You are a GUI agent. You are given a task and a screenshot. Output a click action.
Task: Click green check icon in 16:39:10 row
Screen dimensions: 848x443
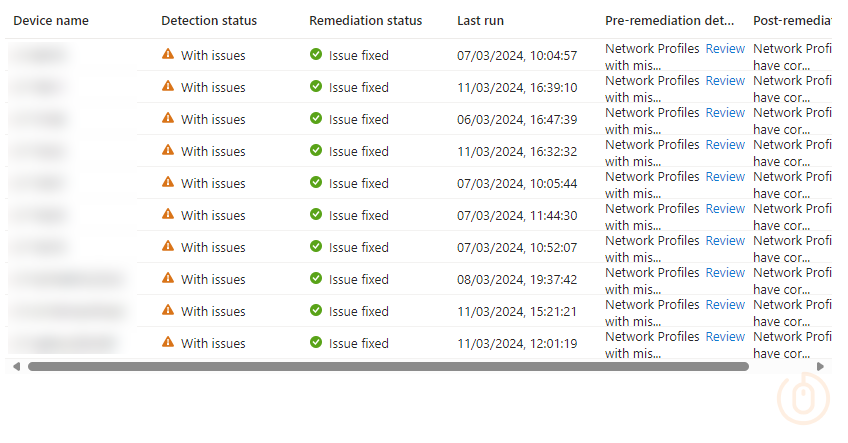(x=316, y=87)
